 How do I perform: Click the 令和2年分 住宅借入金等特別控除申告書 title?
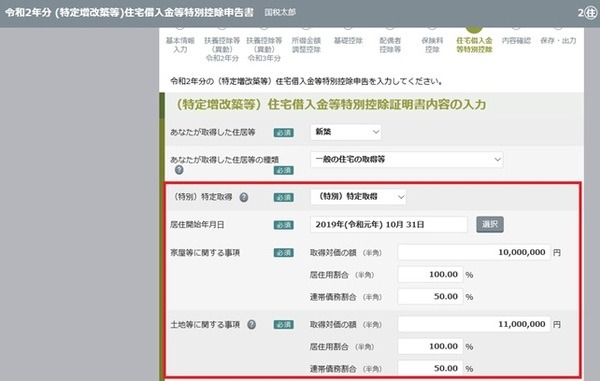(x=129, y=13)
